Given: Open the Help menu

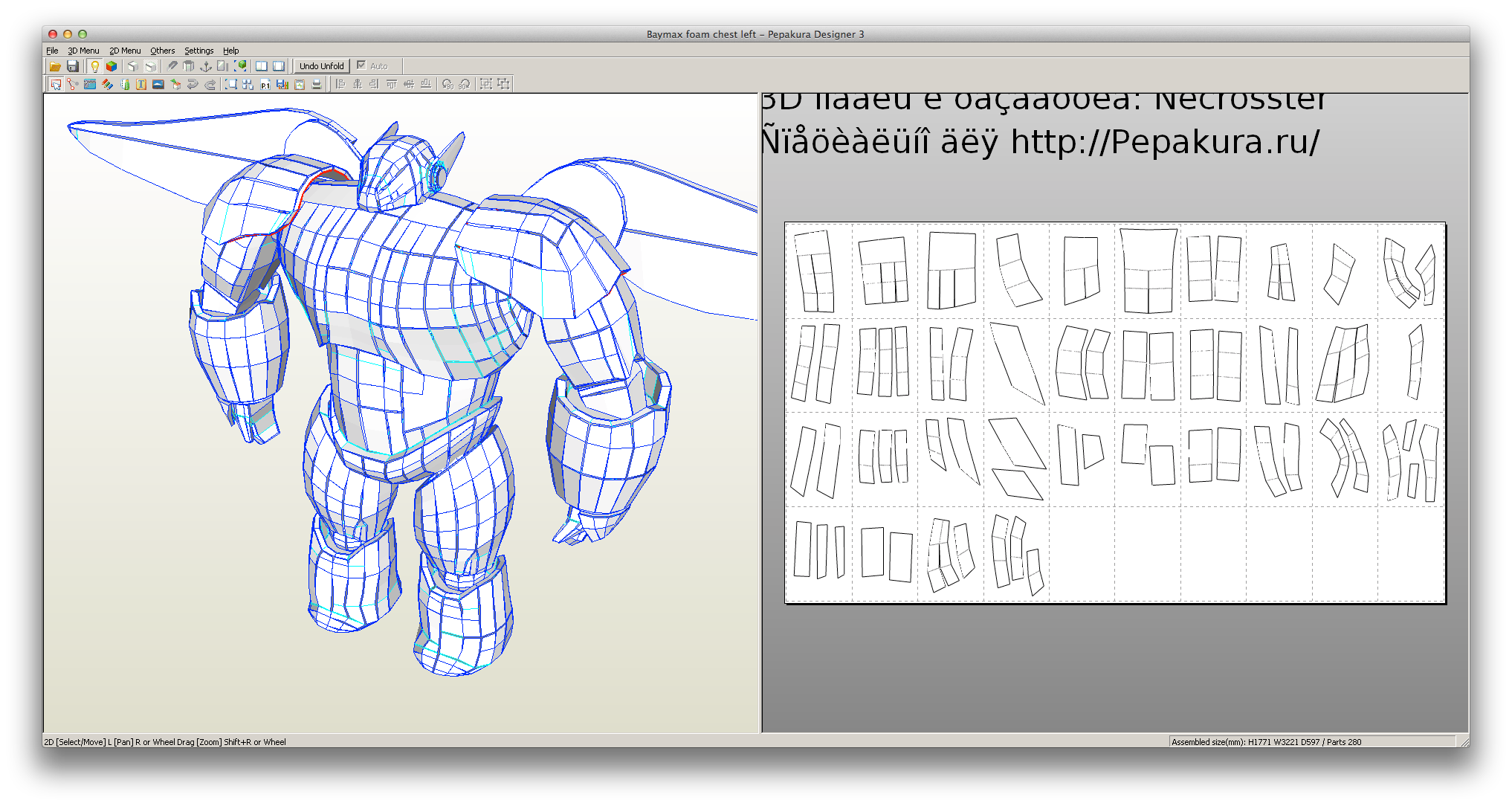Looking at the screenshot, I should pos(231,51).
